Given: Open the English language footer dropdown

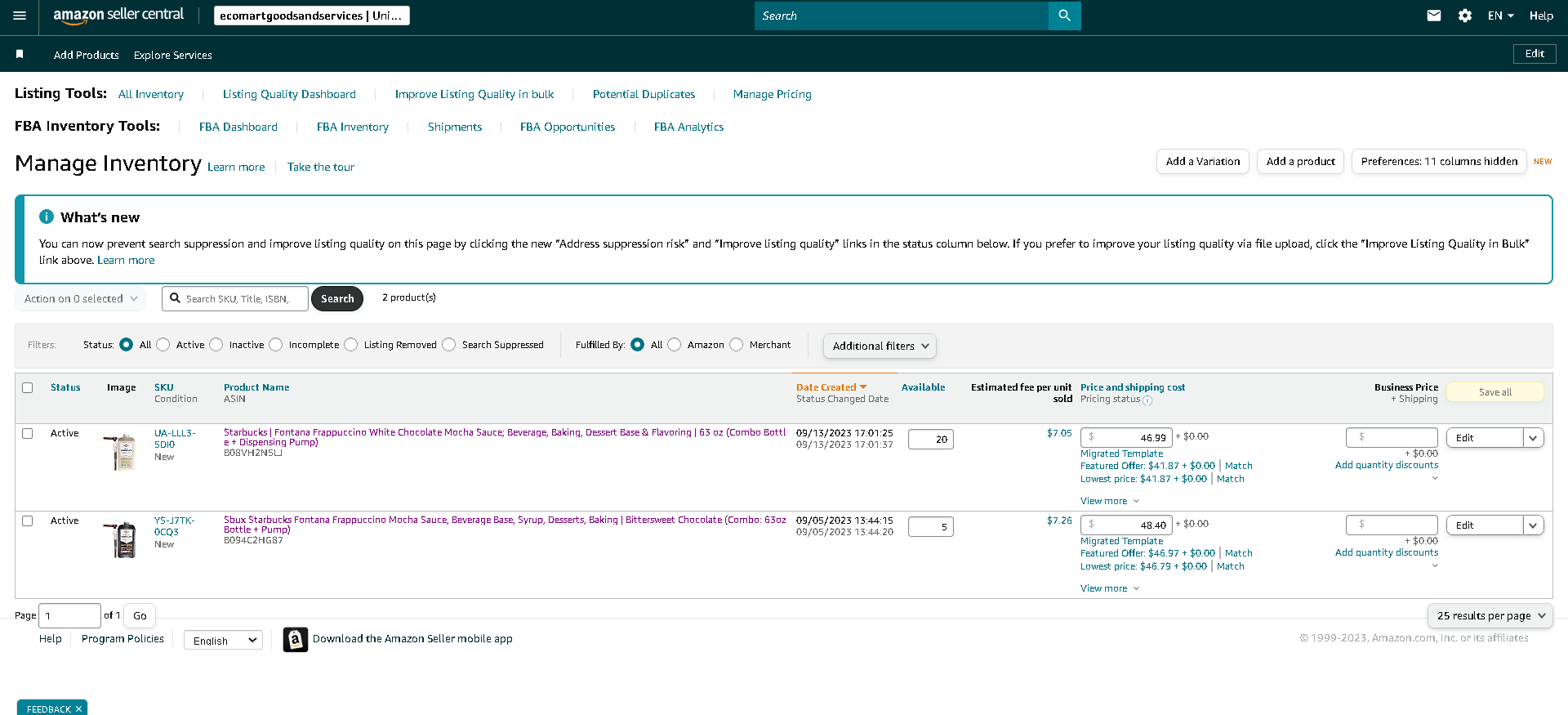Looking at the screenshot, I should click(223, 641).
